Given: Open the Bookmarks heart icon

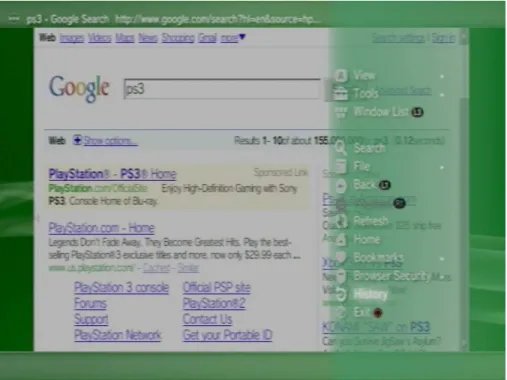Looking at the screenshot, I should (x=341, y=257).
